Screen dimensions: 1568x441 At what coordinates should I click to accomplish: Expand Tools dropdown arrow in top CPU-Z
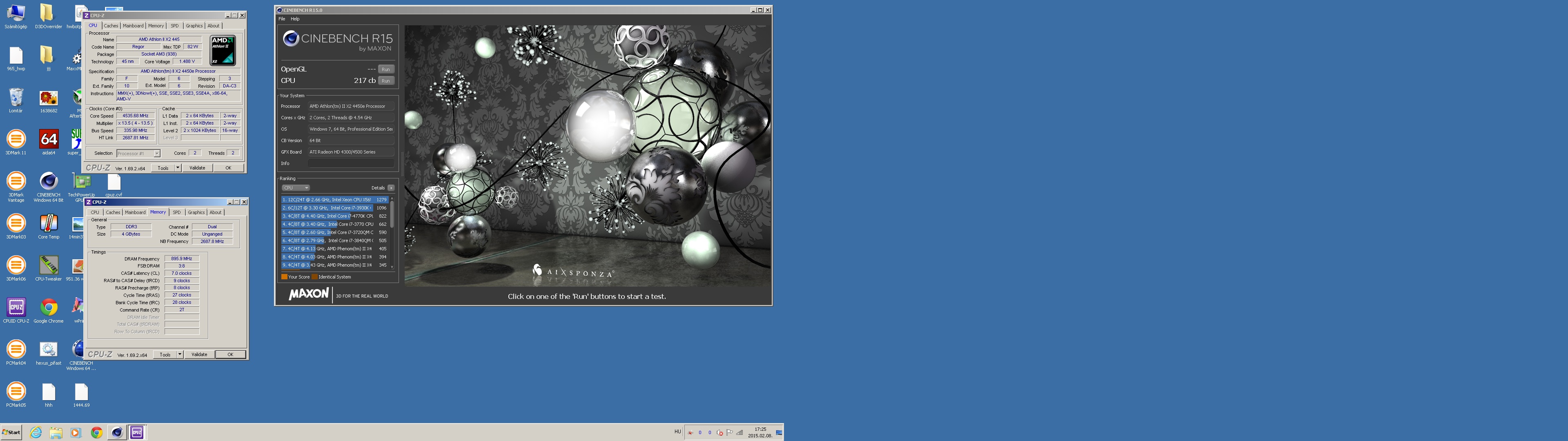point(178,168)
